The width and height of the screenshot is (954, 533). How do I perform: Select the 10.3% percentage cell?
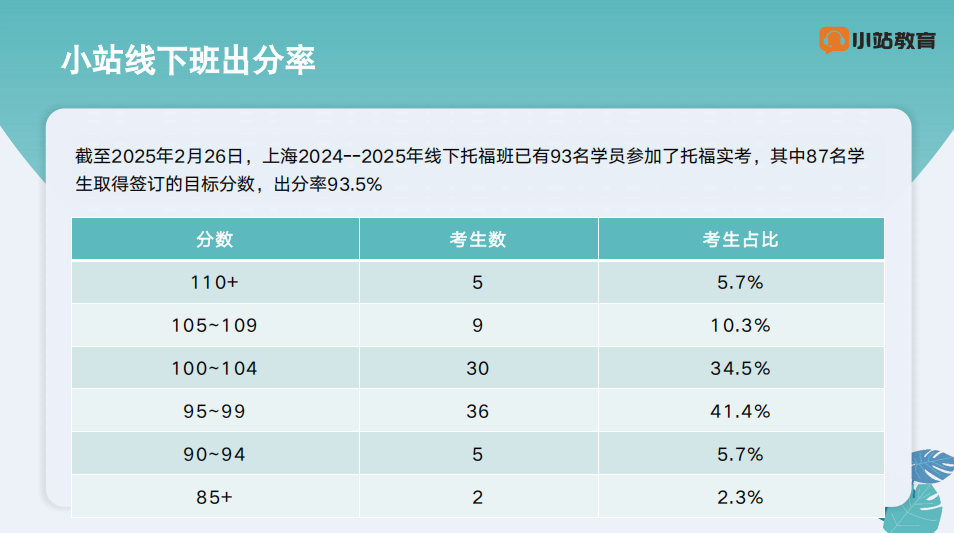[x=741, y=326]
